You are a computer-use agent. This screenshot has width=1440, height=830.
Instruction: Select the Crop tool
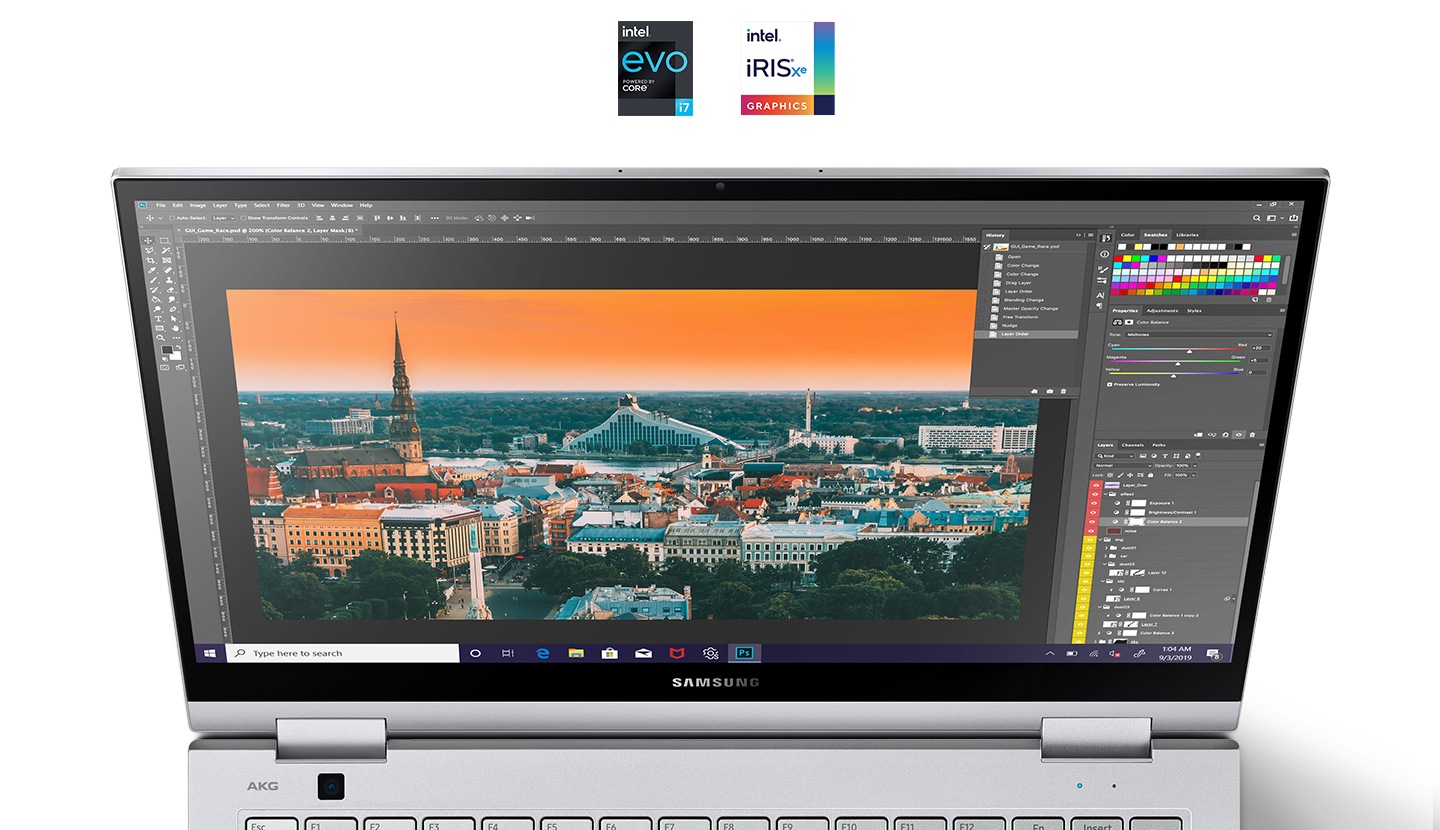coord(151,260)
